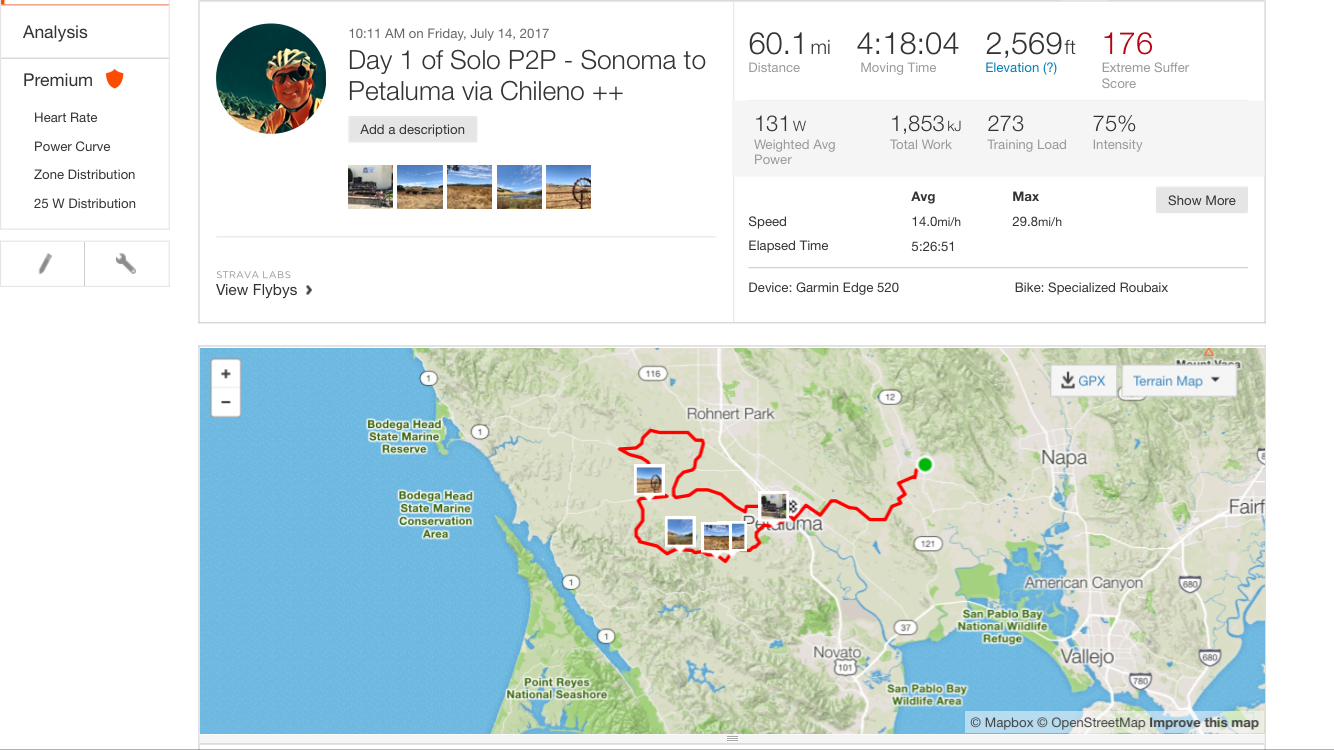Click the wrench tools icon

click(x=126, y=264)
